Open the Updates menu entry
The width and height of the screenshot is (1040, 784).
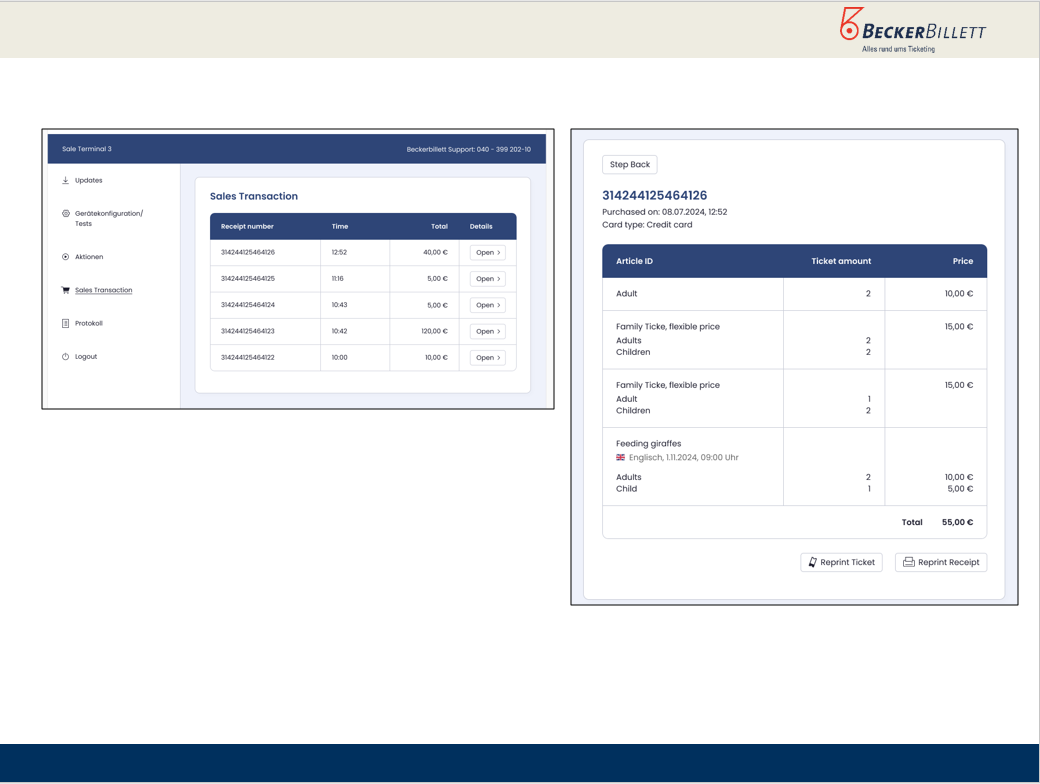pyautogui.click(x=88, y=181)
